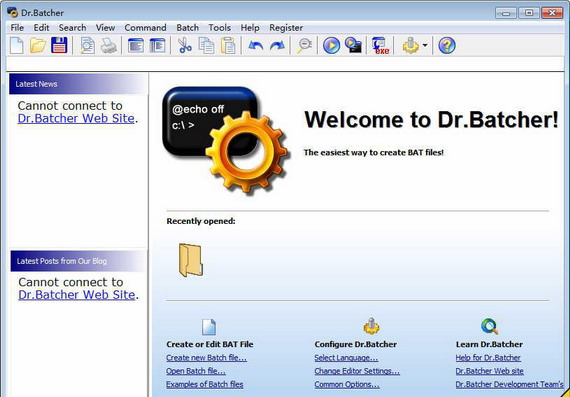Click the second window layout toolbar icon
The image size is (570, 397).
[157, 46]
